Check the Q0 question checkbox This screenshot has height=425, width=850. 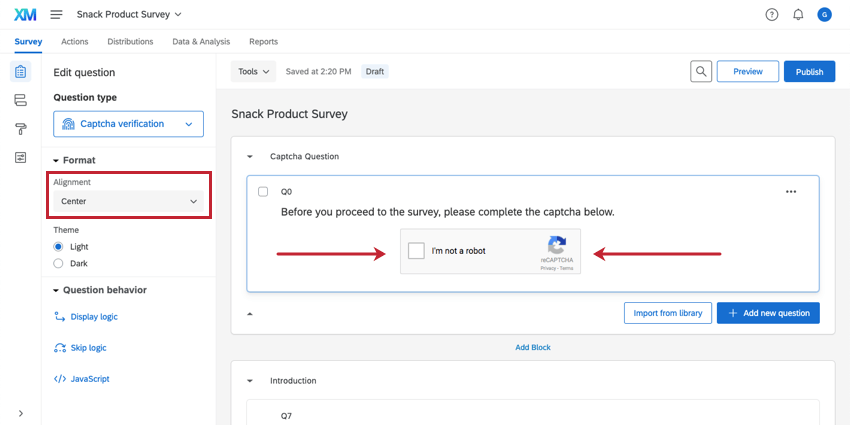(263, 191)
